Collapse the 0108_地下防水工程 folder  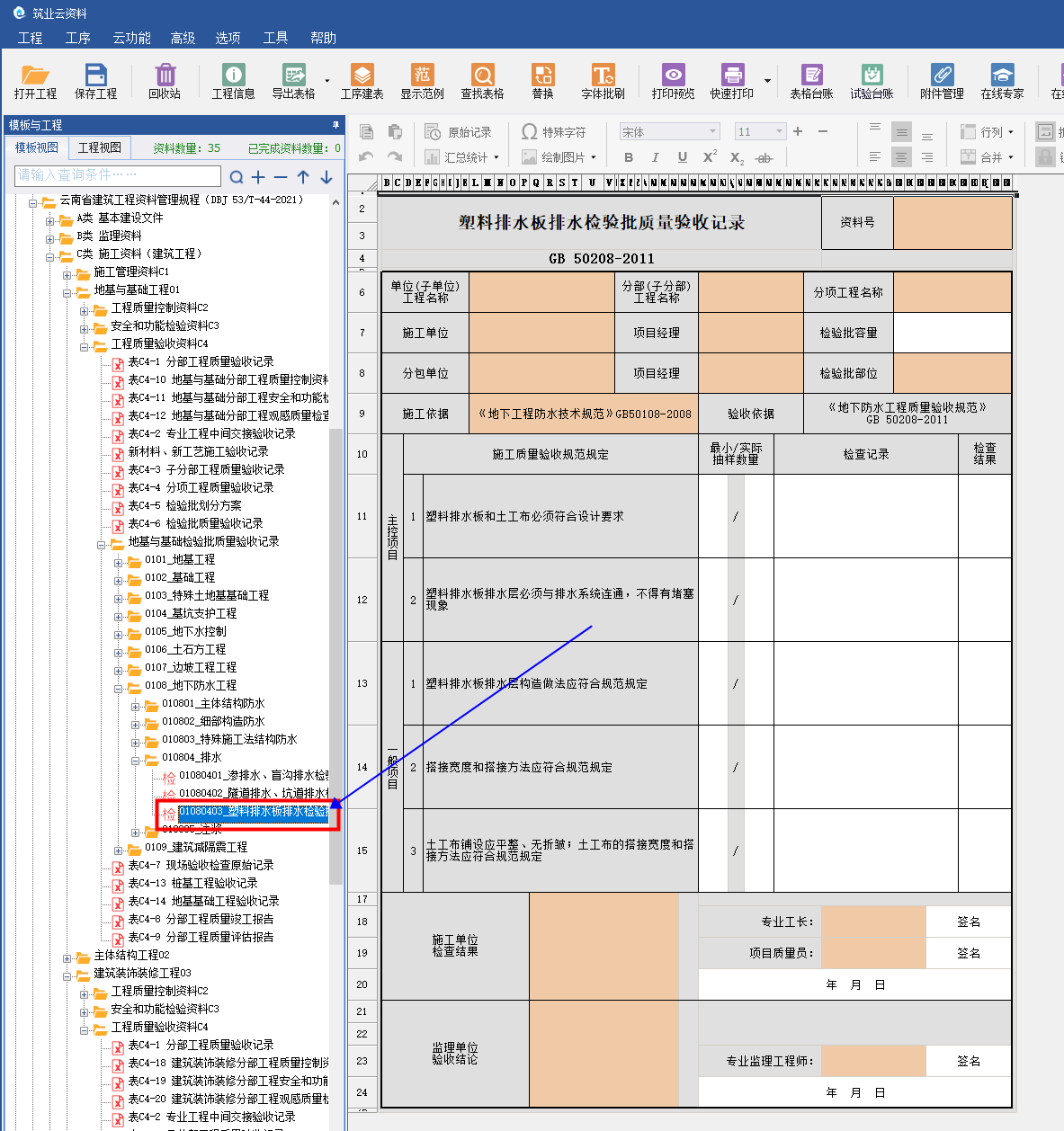click(x=119, y=688)
